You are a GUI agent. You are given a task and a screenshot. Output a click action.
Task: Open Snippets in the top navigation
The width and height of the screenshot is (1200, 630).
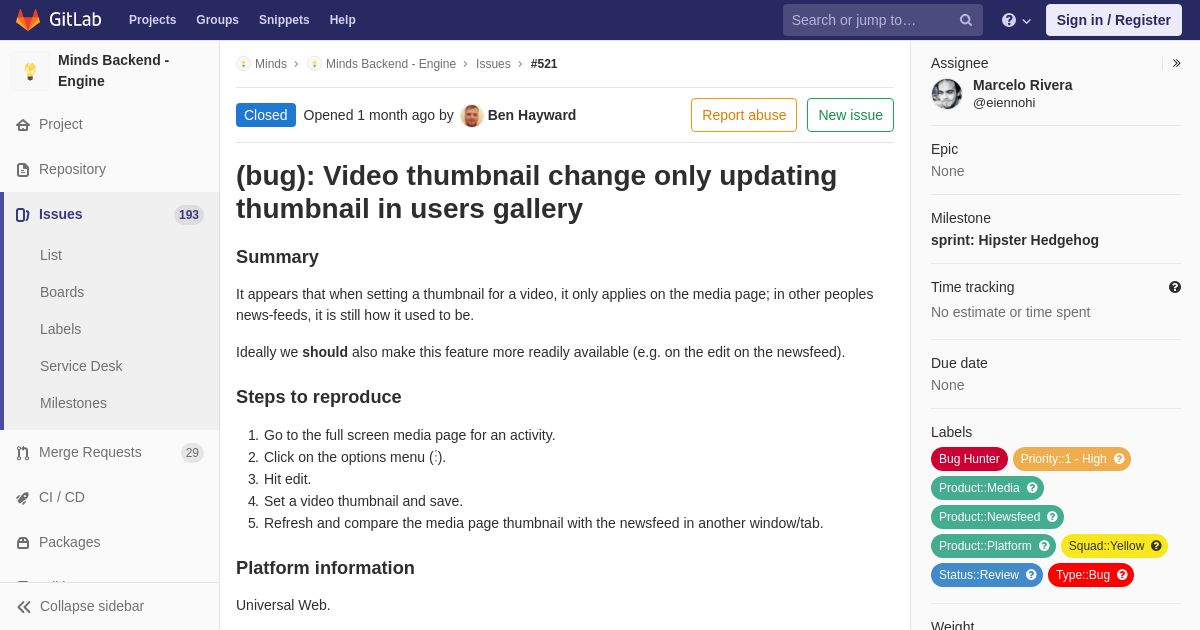click(284, 20)
